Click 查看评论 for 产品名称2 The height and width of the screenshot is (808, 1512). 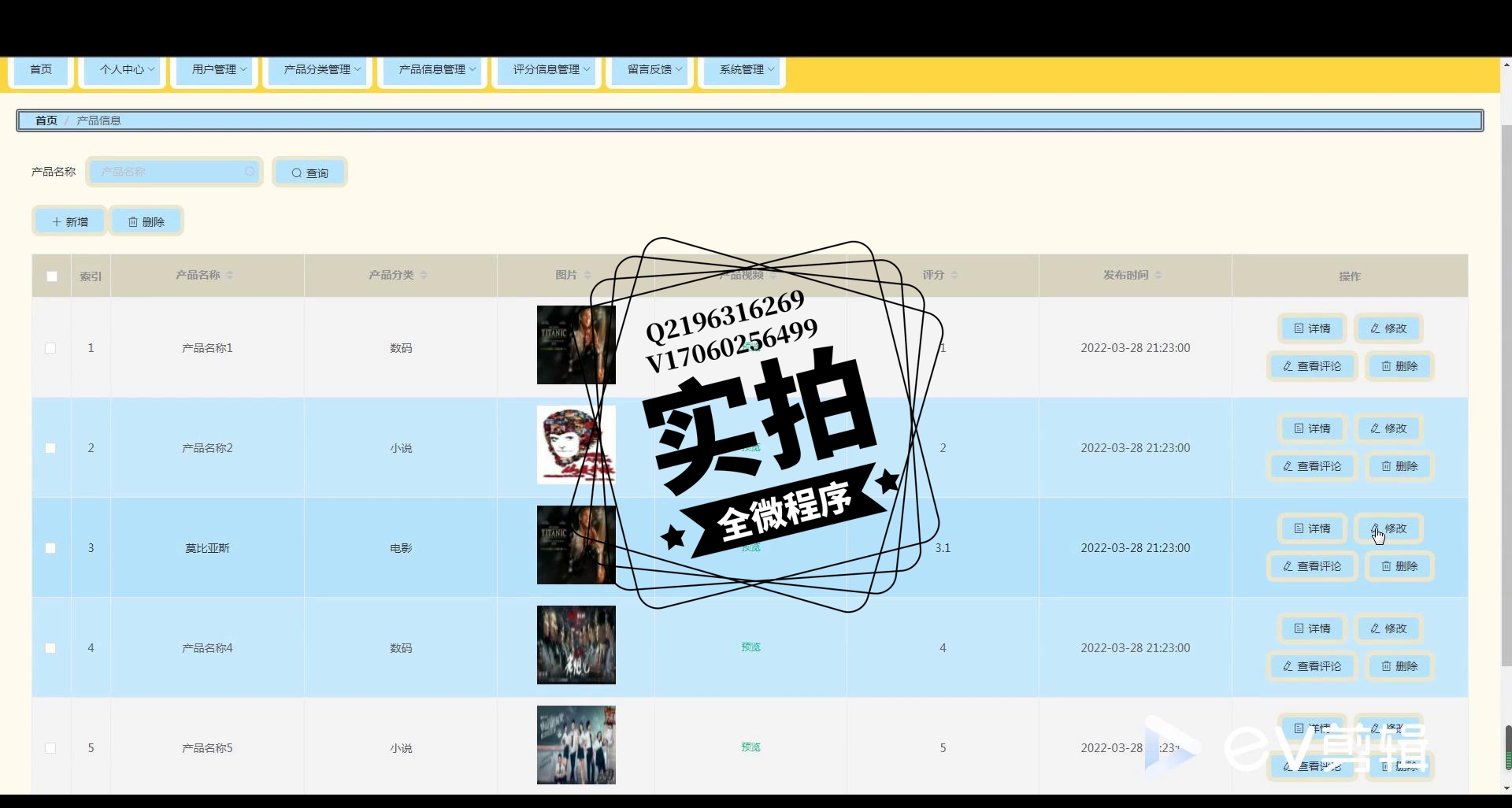(x=1312, y=466)
